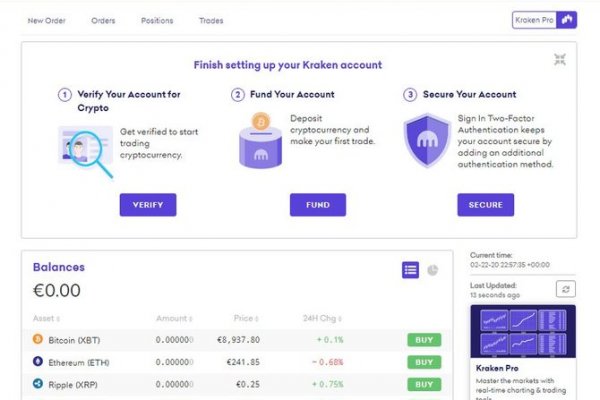Screen dimensions: 600x400
Task: Sort balances by Asset column
Action: pyautogui.click(x=46, y=318)
